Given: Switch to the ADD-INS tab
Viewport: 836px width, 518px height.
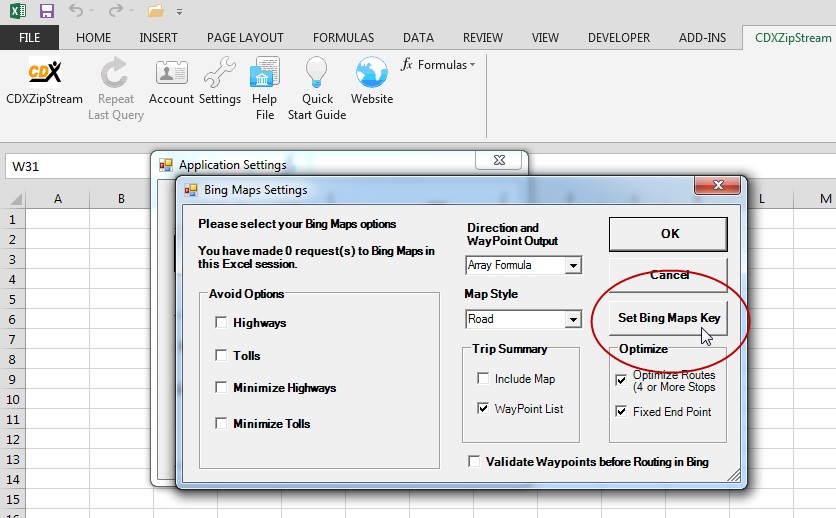Looking at the screenshot, I should tap(702, 38).
